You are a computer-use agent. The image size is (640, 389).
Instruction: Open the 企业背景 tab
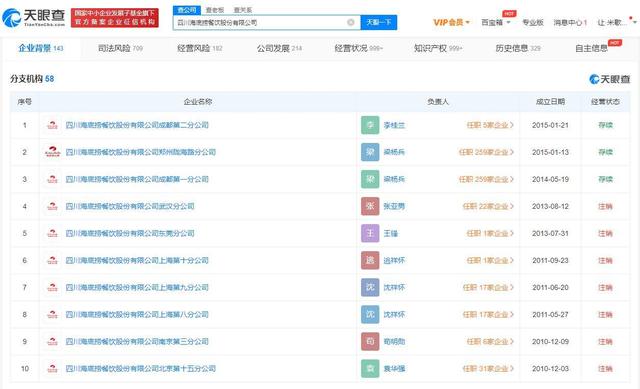coord(41,48)
